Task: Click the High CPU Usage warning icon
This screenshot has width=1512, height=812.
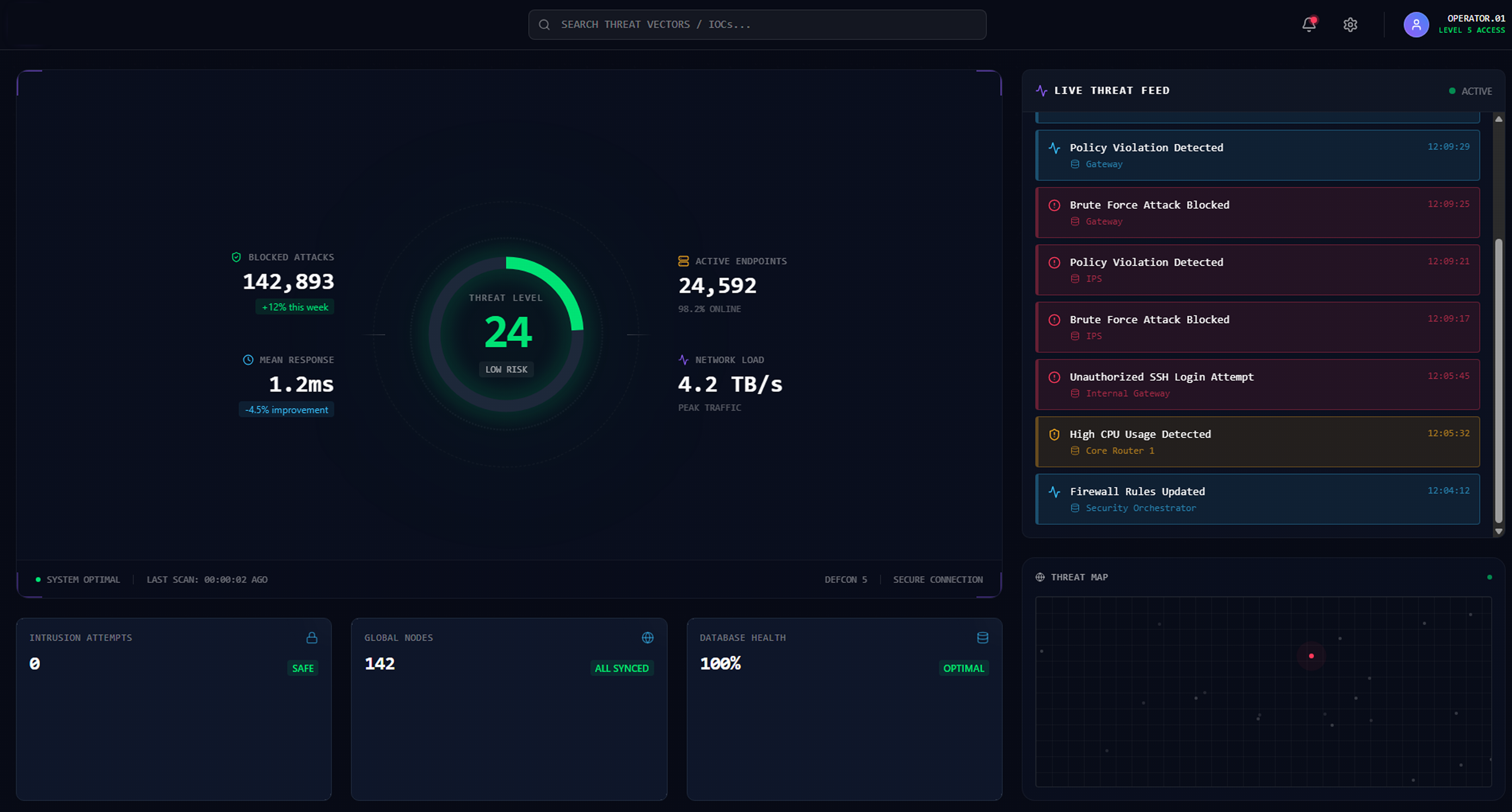Action: point(1054,435)
